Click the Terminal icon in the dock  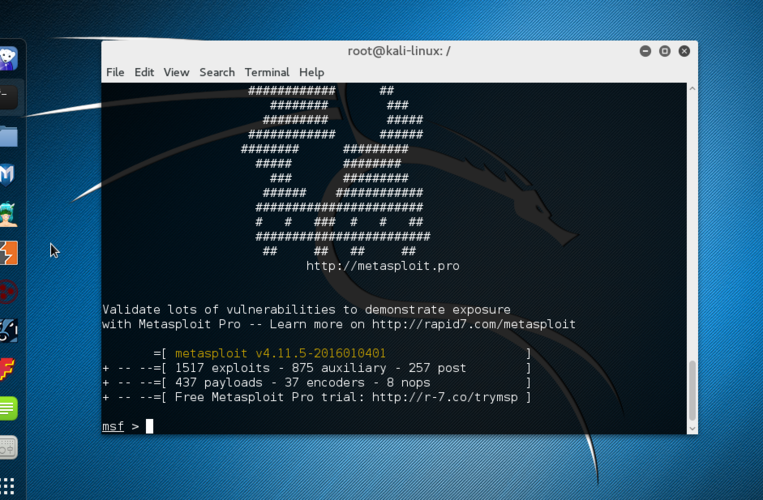tap(8, 97)
